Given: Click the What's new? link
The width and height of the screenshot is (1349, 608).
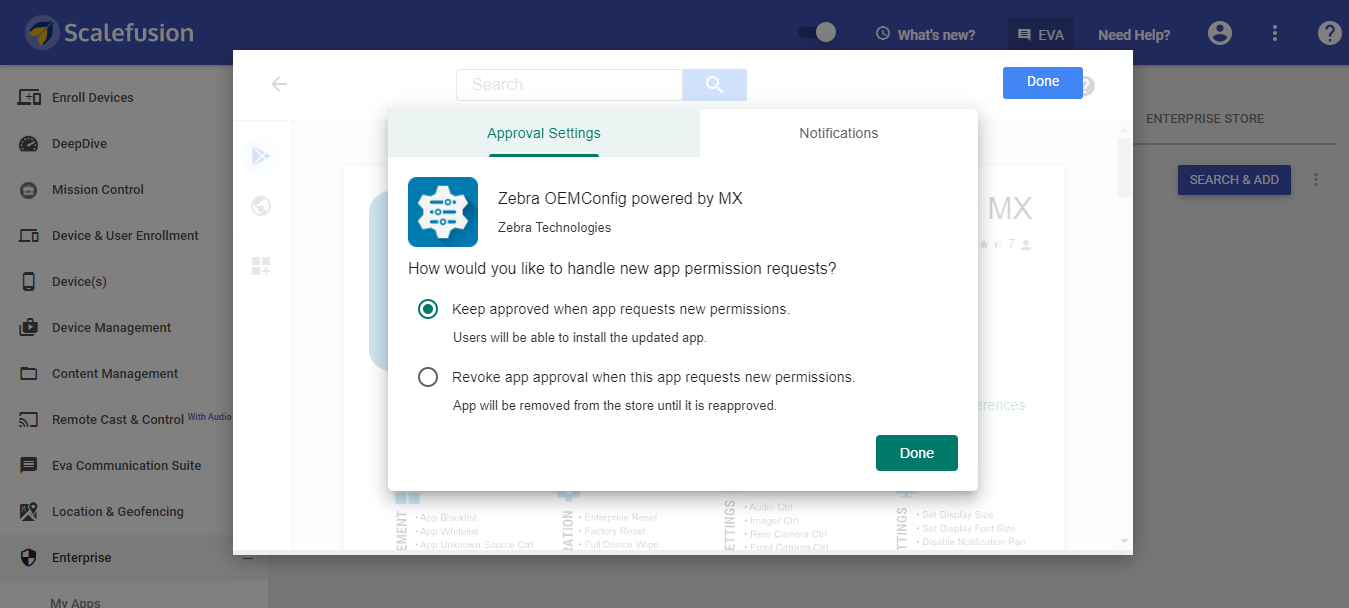Looking at the screenshot, I should 936,34.
